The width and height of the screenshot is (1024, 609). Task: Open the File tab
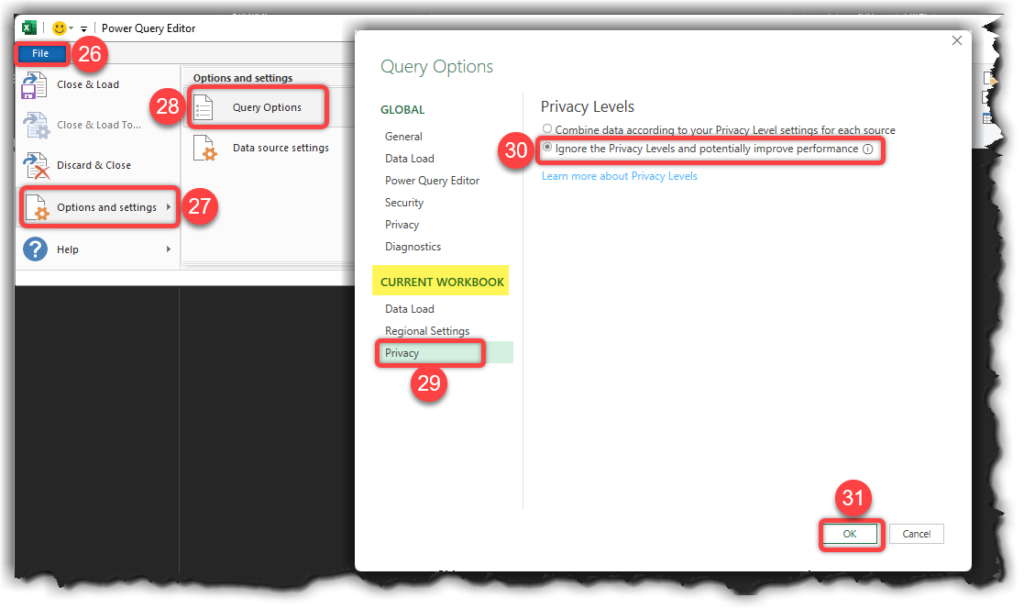40,54
